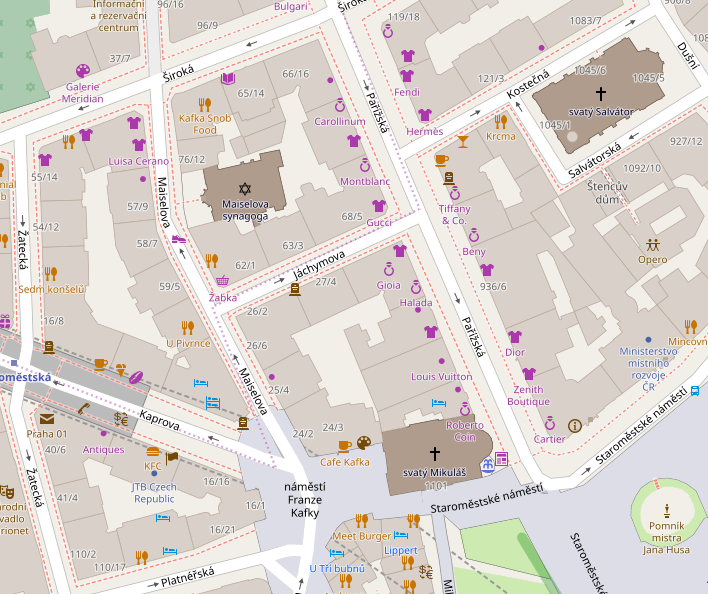Select the bookshop icon on Široká
Image resolution: width=708 pixels, height=594 pixels.
click(228, 79)
